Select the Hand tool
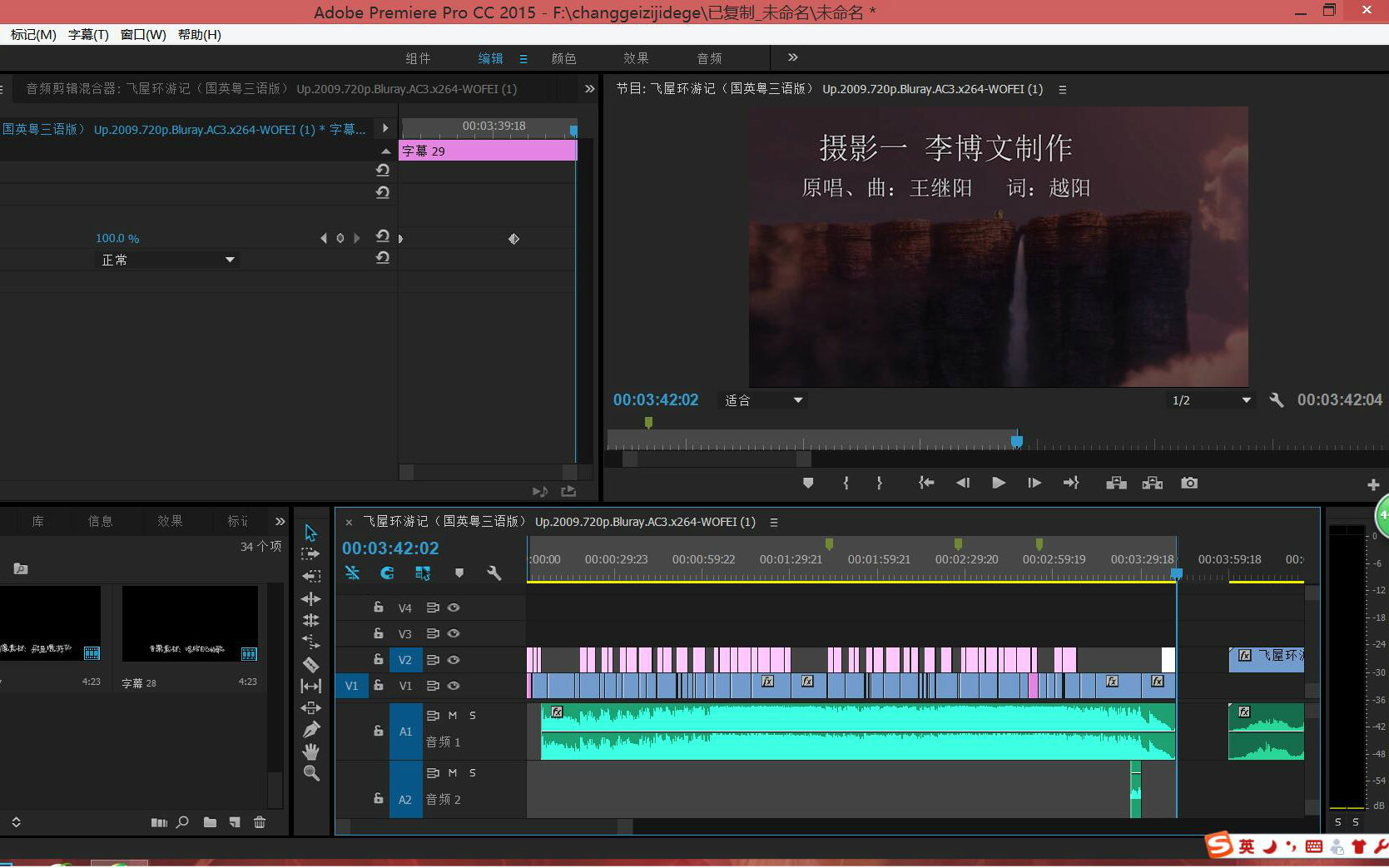This screenshot has height=868, width=1389. 310,751
